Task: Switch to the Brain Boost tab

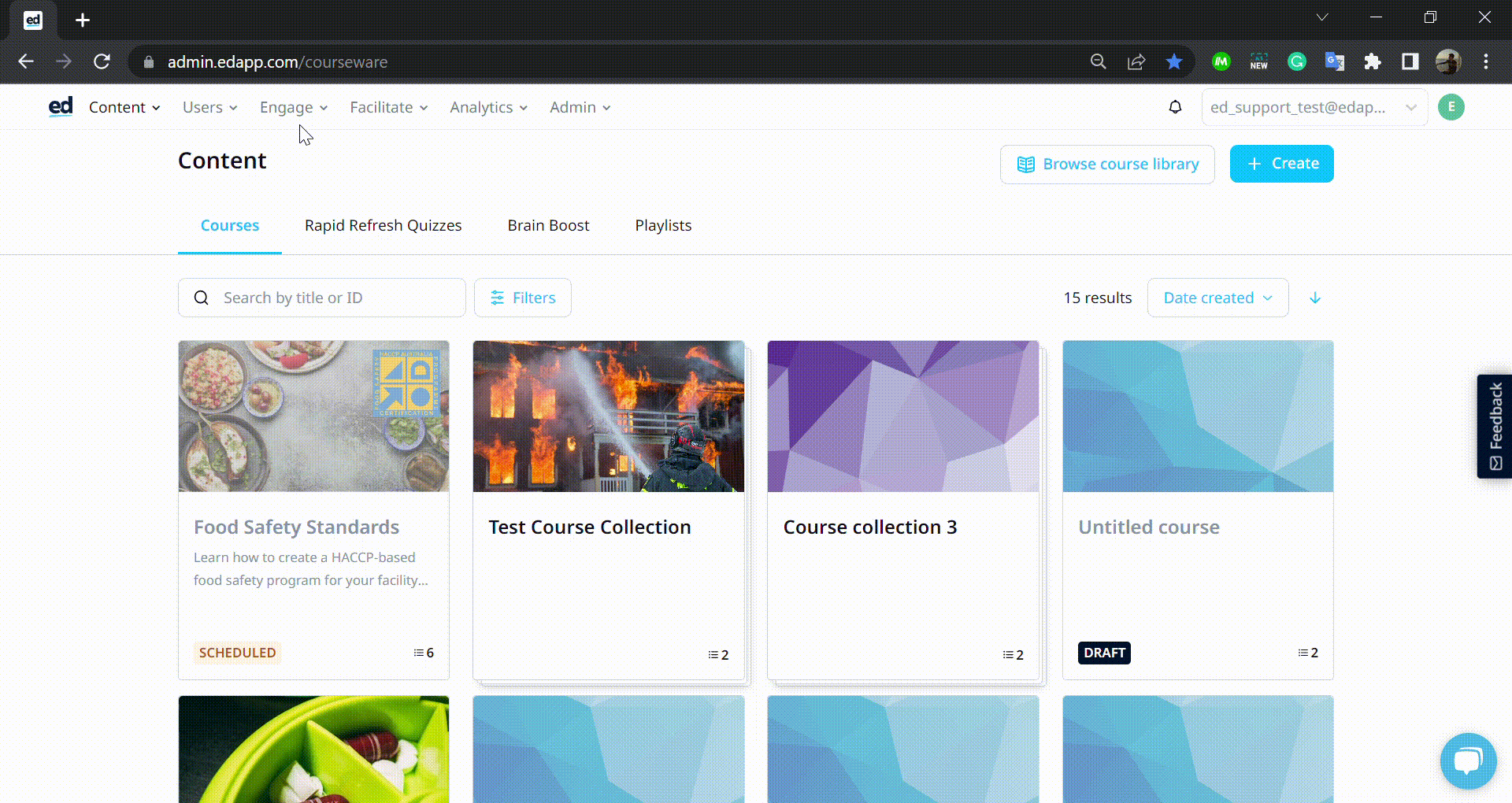Action: pyautogui.click(x=548, y=225)
